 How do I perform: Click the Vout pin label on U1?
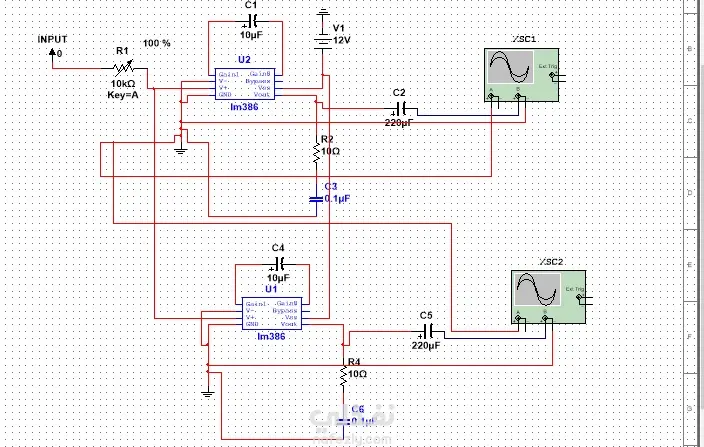tap(289, 324)
